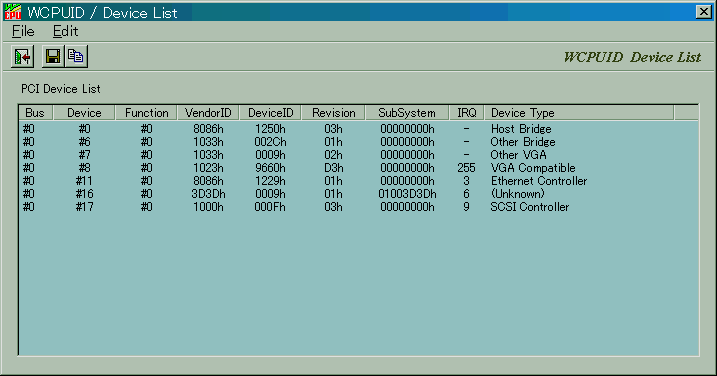Click the VendorID column header
This screenshot has height=376, width=717.
208,113
